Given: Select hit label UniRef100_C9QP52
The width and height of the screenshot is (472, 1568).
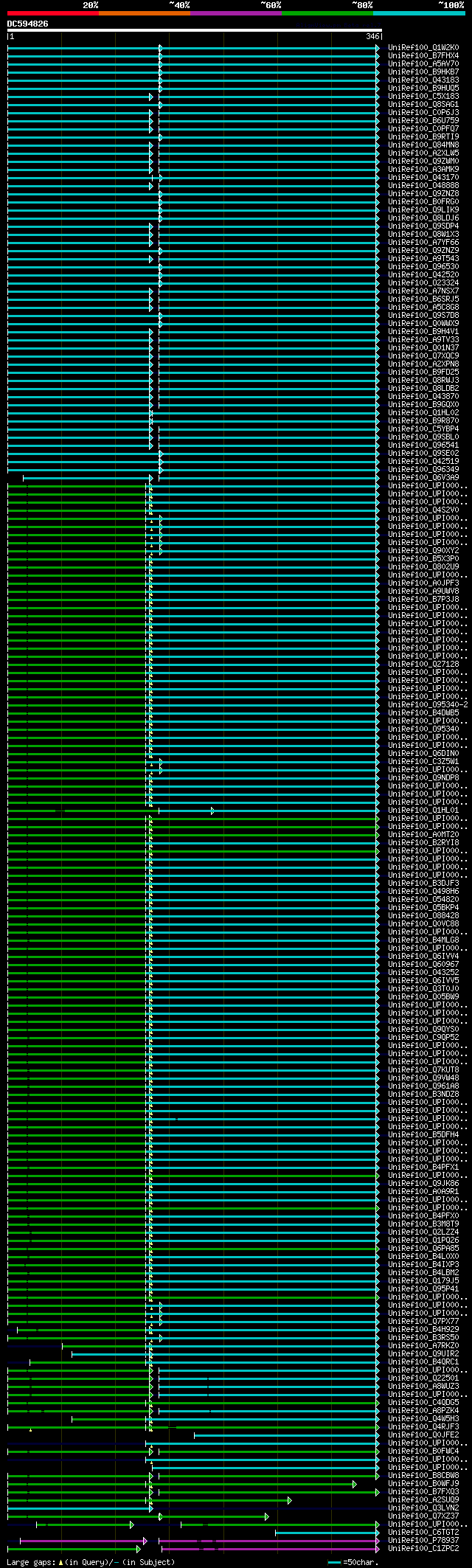Looking at the screenshot, I should [x=423, y=1037].
